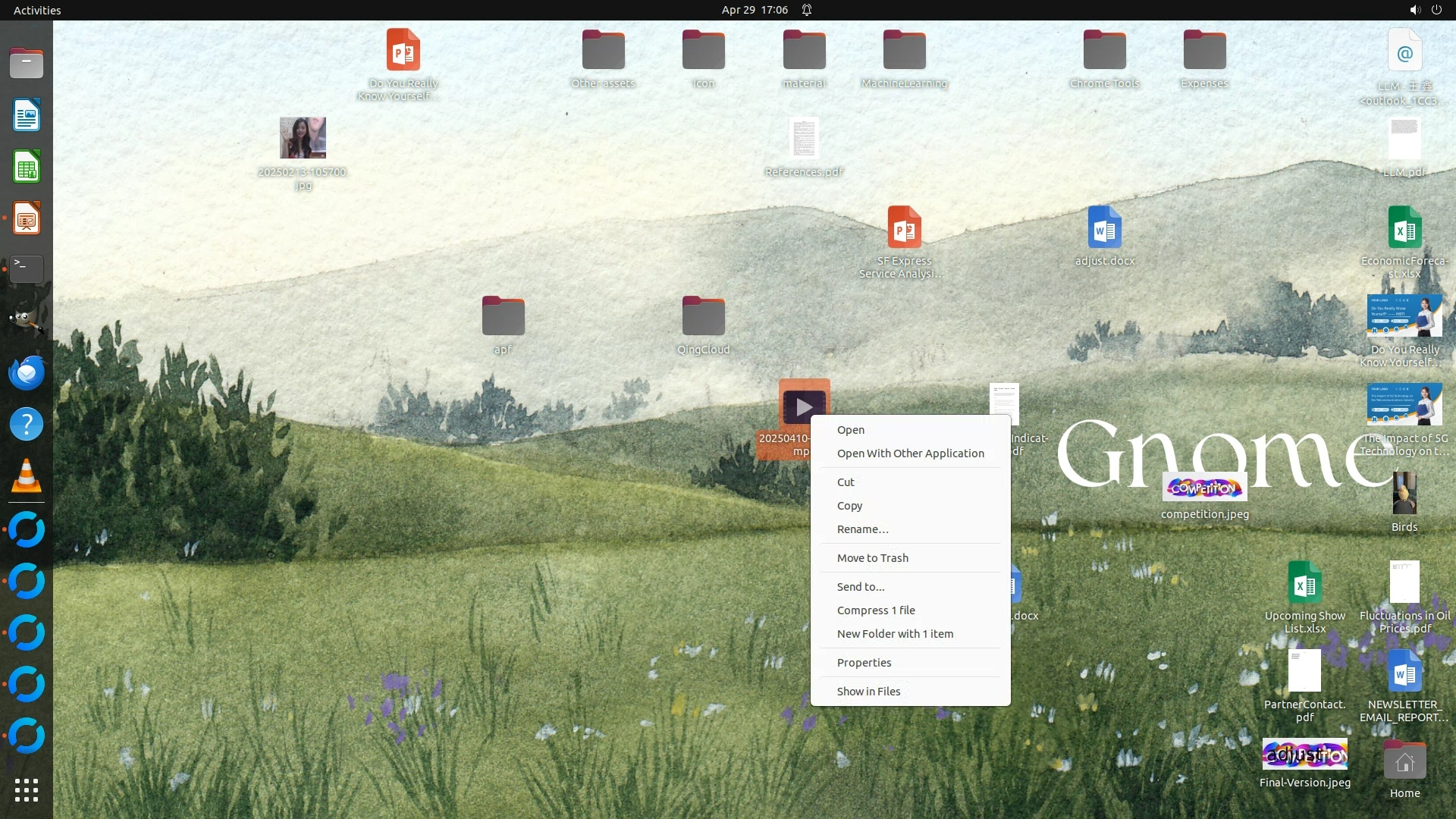The width and height of the screenshot is (1456, 819).
Task: Open LibreOffice Writer from the dock
Action: pos(27,115)
